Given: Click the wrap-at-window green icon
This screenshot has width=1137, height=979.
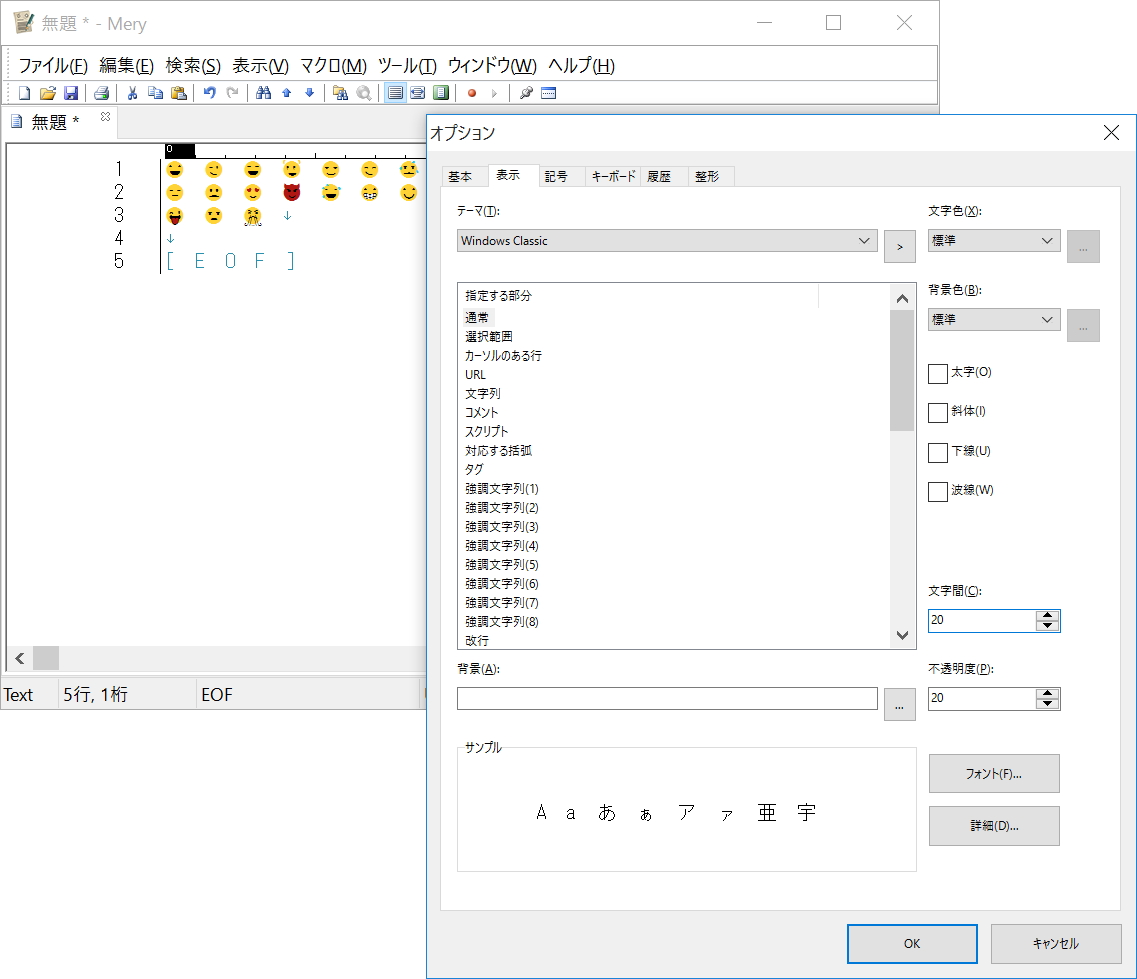Looking at the screenshot, I should click(441, 93).
